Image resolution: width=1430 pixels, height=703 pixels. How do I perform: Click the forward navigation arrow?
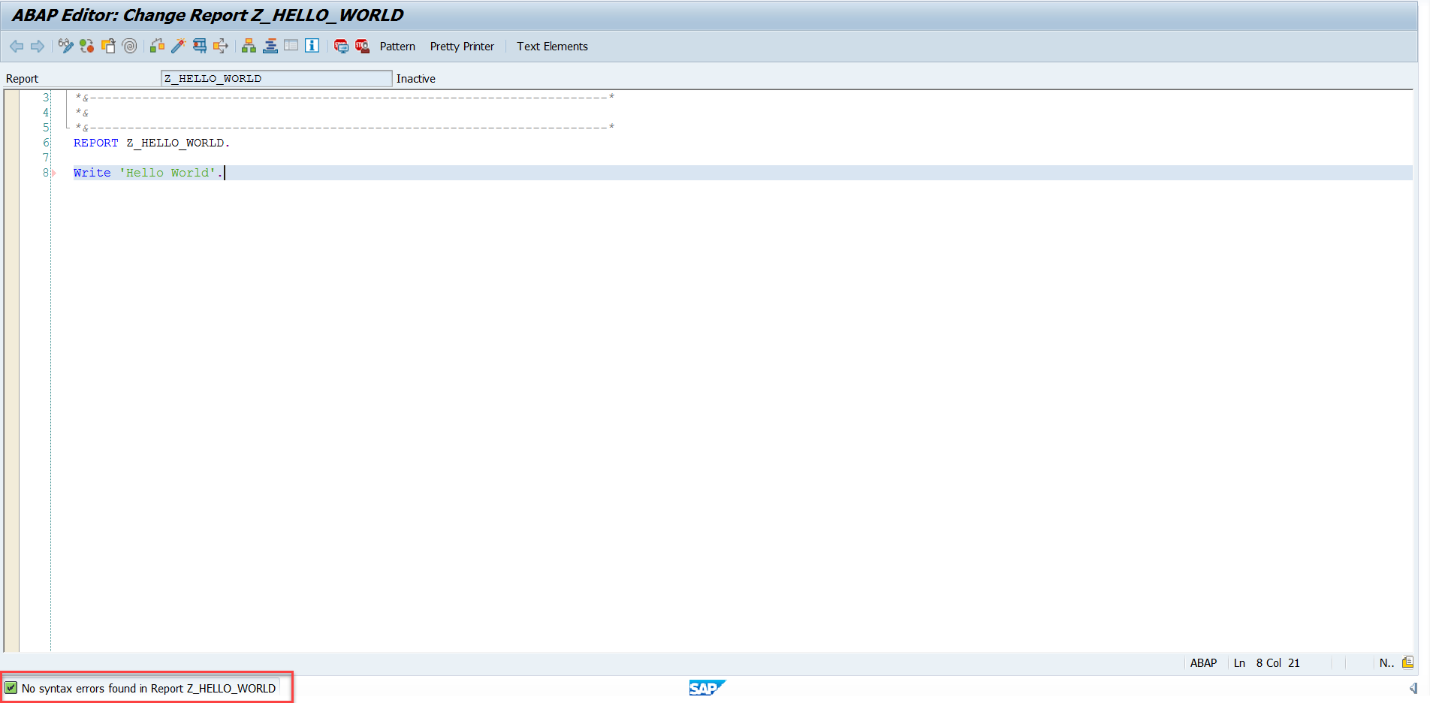(x=38, y=45)
